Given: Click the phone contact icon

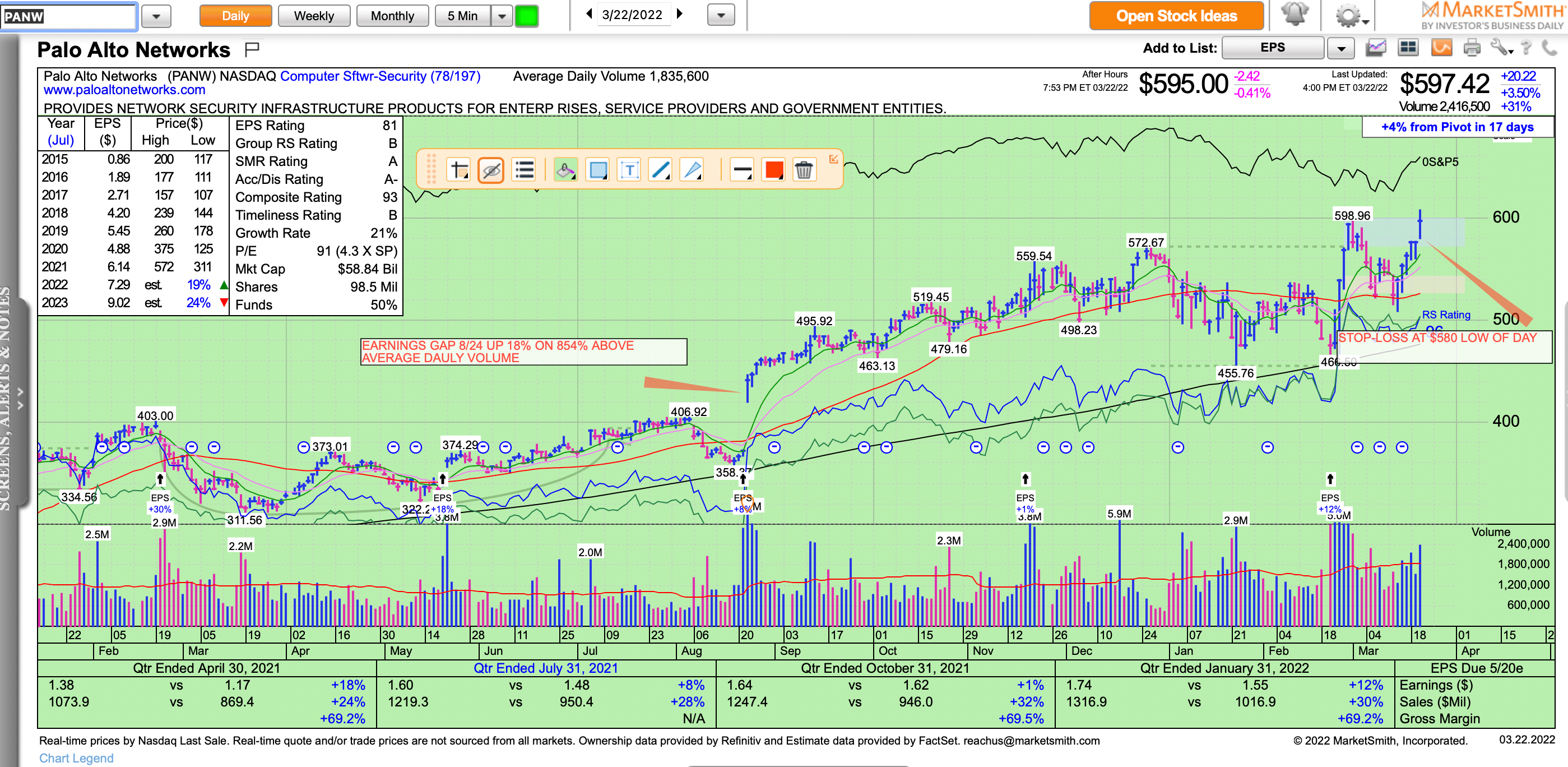Looking at the screenshot, I should click(x=1549, y=48).
